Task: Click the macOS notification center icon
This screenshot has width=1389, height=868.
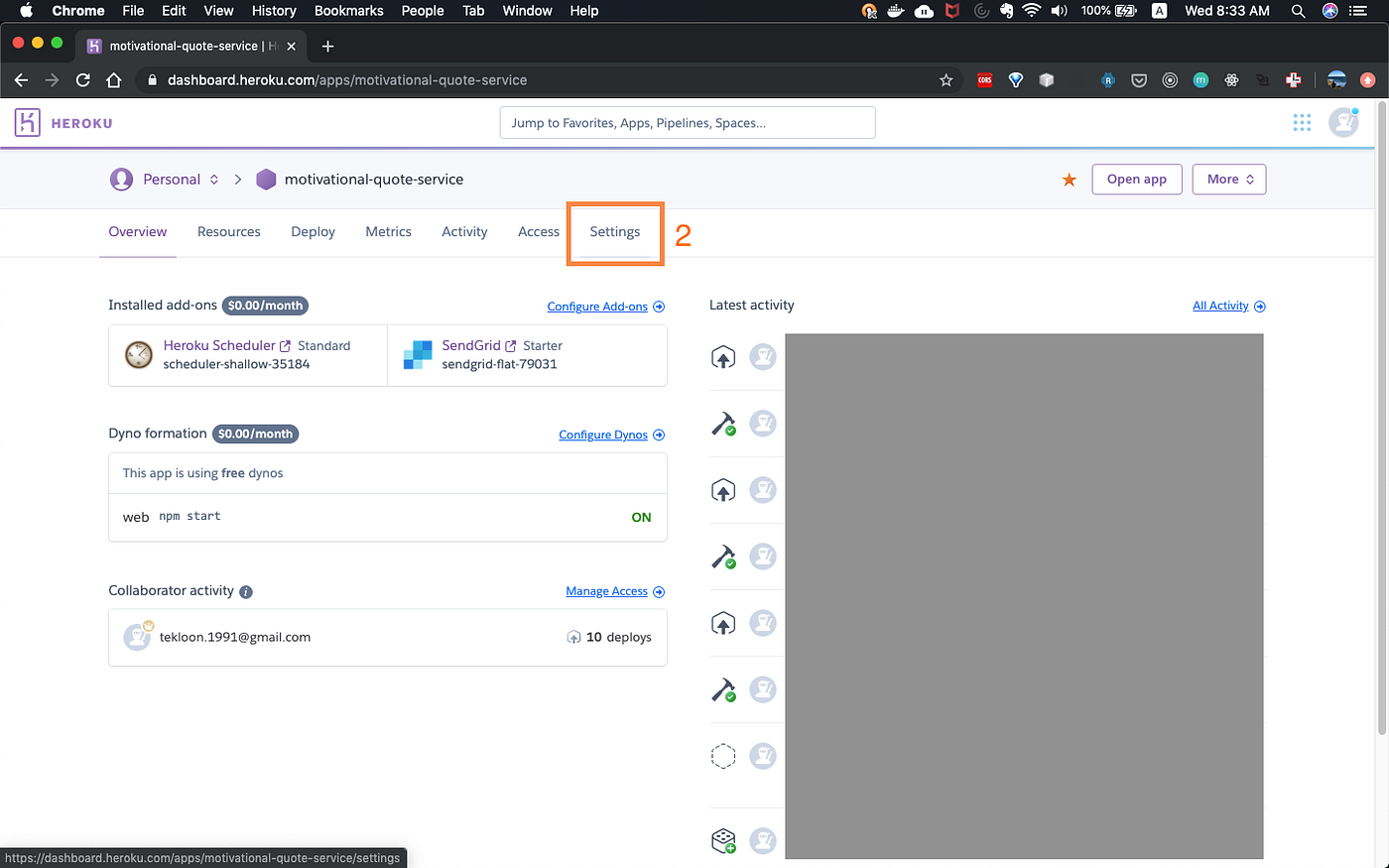Action: pos(1359,11)
